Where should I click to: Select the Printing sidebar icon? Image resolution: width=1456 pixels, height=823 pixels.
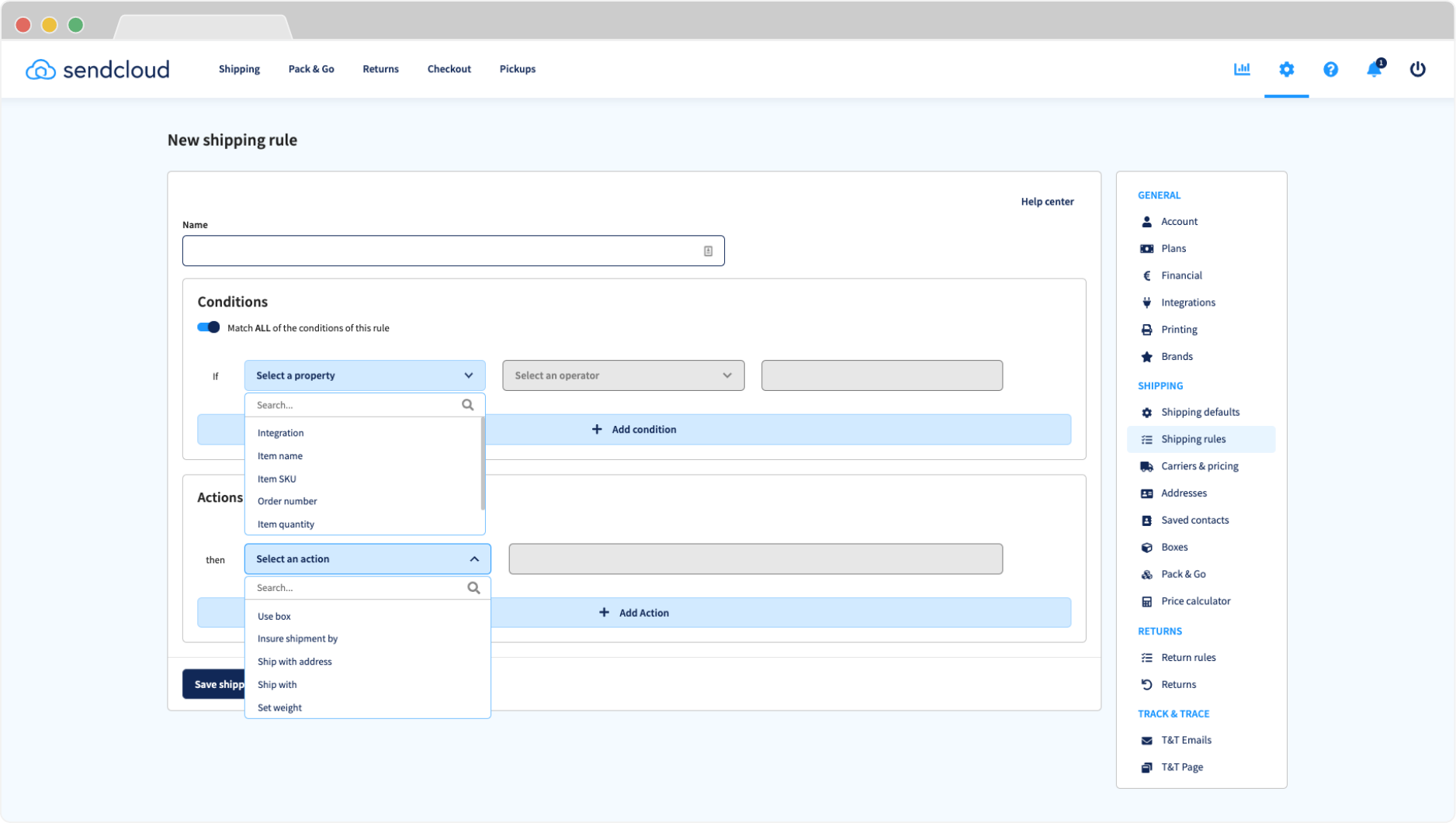(x=1147, y=329)
